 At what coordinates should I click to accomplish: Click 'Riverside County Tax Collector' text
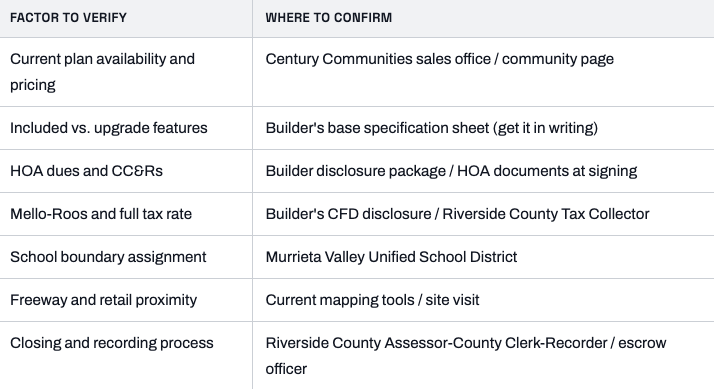(546, 214)
